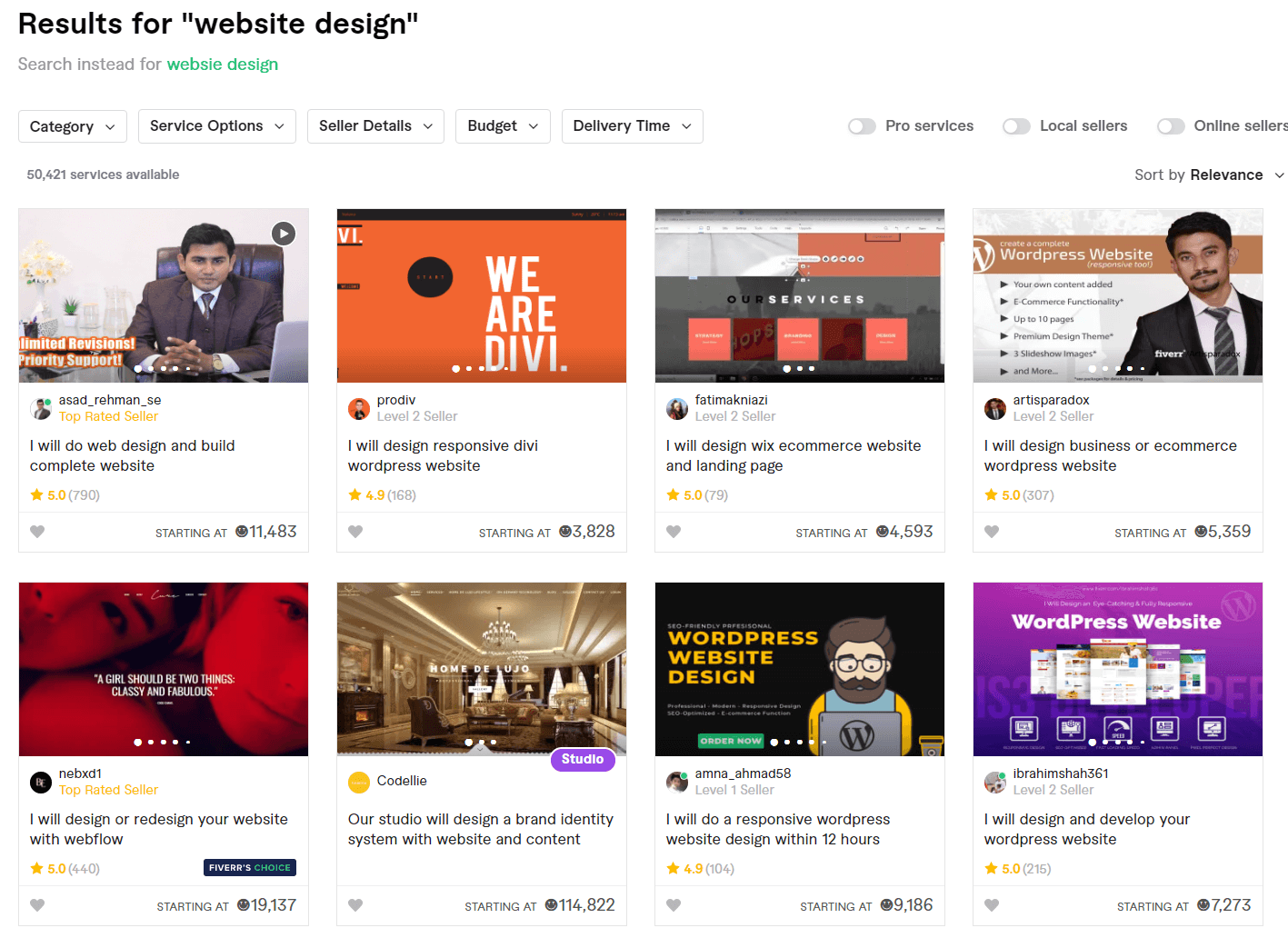Open nebxd1 profile avatar
The height and width of the screenshot is (938, 1288).
pyautogui.click(x=41, y=783)
